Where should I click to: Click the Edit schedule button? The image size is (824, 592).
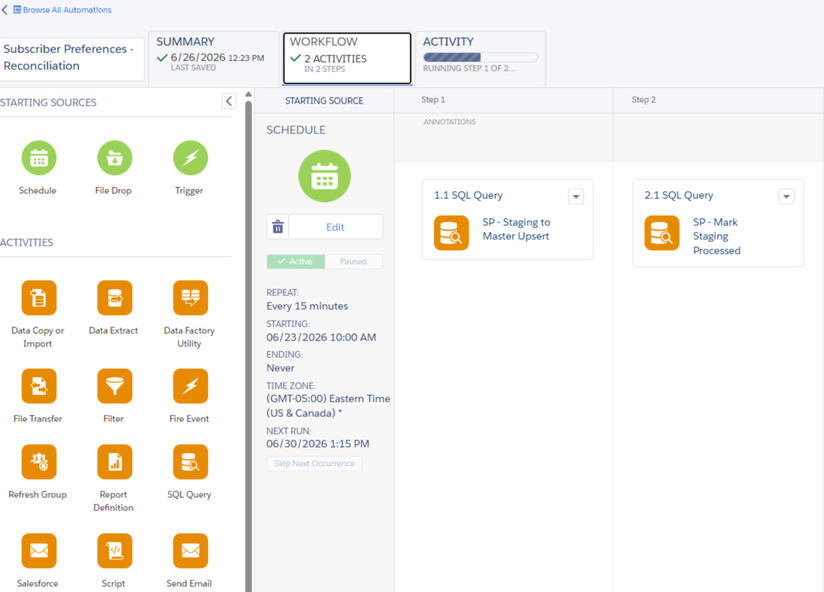tap(335, 227)
